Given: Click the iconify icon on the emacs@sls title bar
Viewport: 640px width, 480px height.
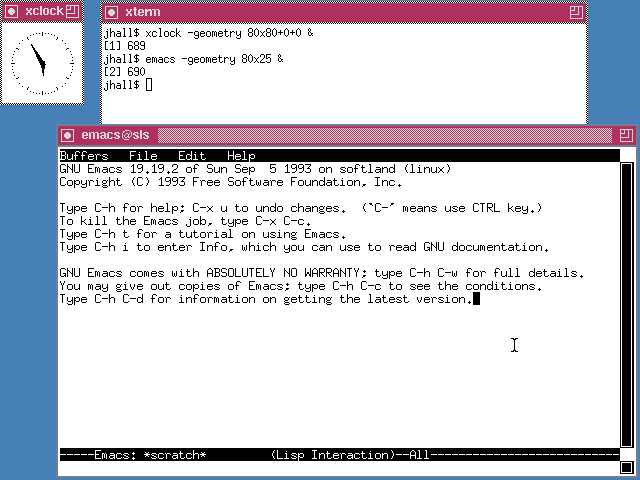Looking at the screenshot, I should [x=67, y=135].
